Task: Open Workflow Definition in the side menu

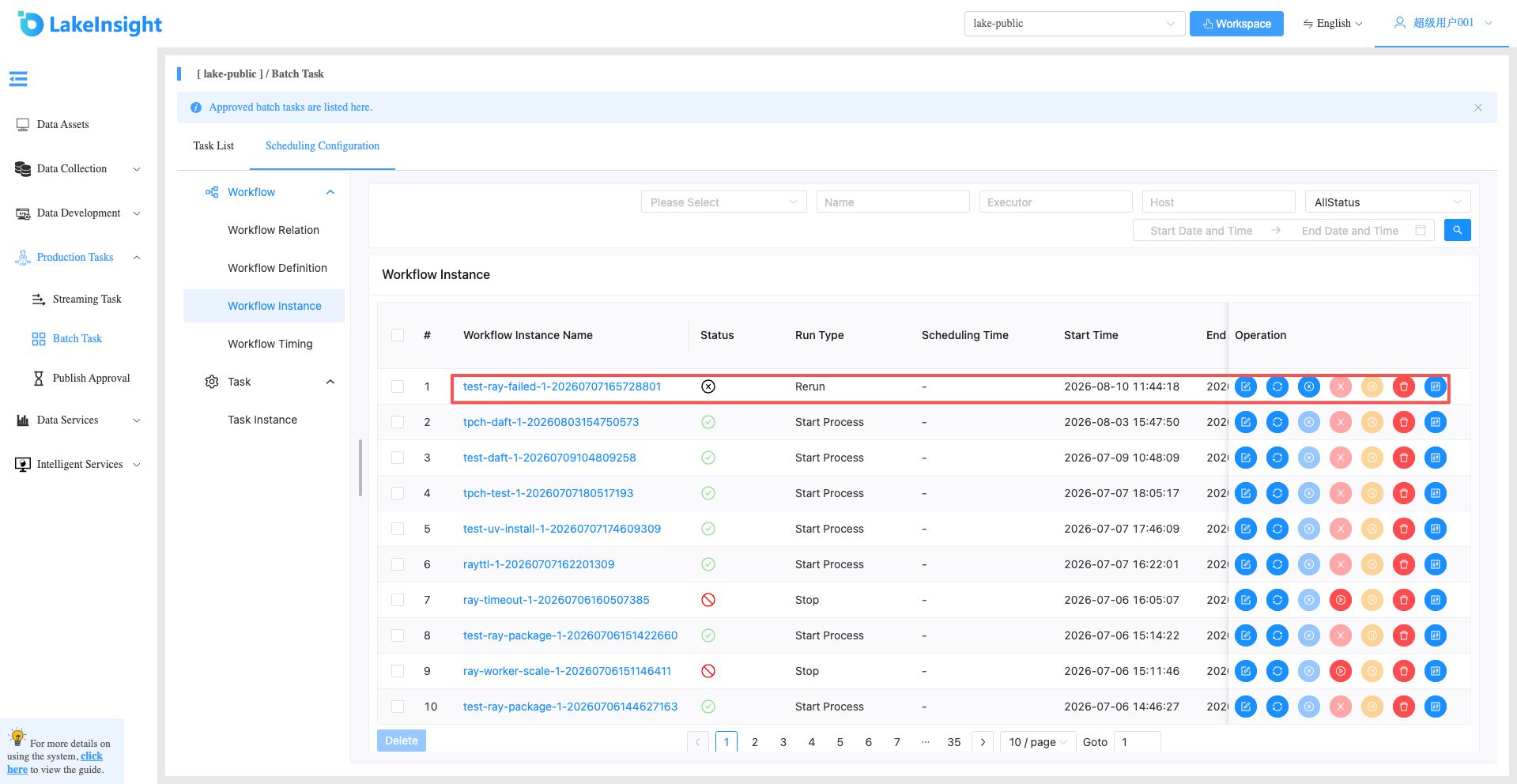Action: pyautogui.click(x=277, y=268)
